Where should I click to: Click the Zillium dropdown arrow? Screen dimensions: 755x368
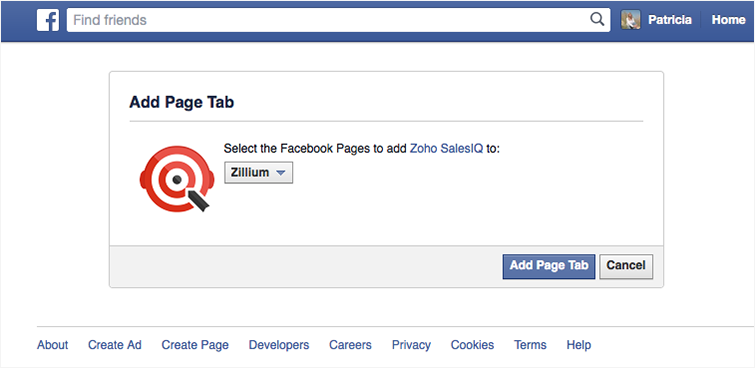coord(281,173)
